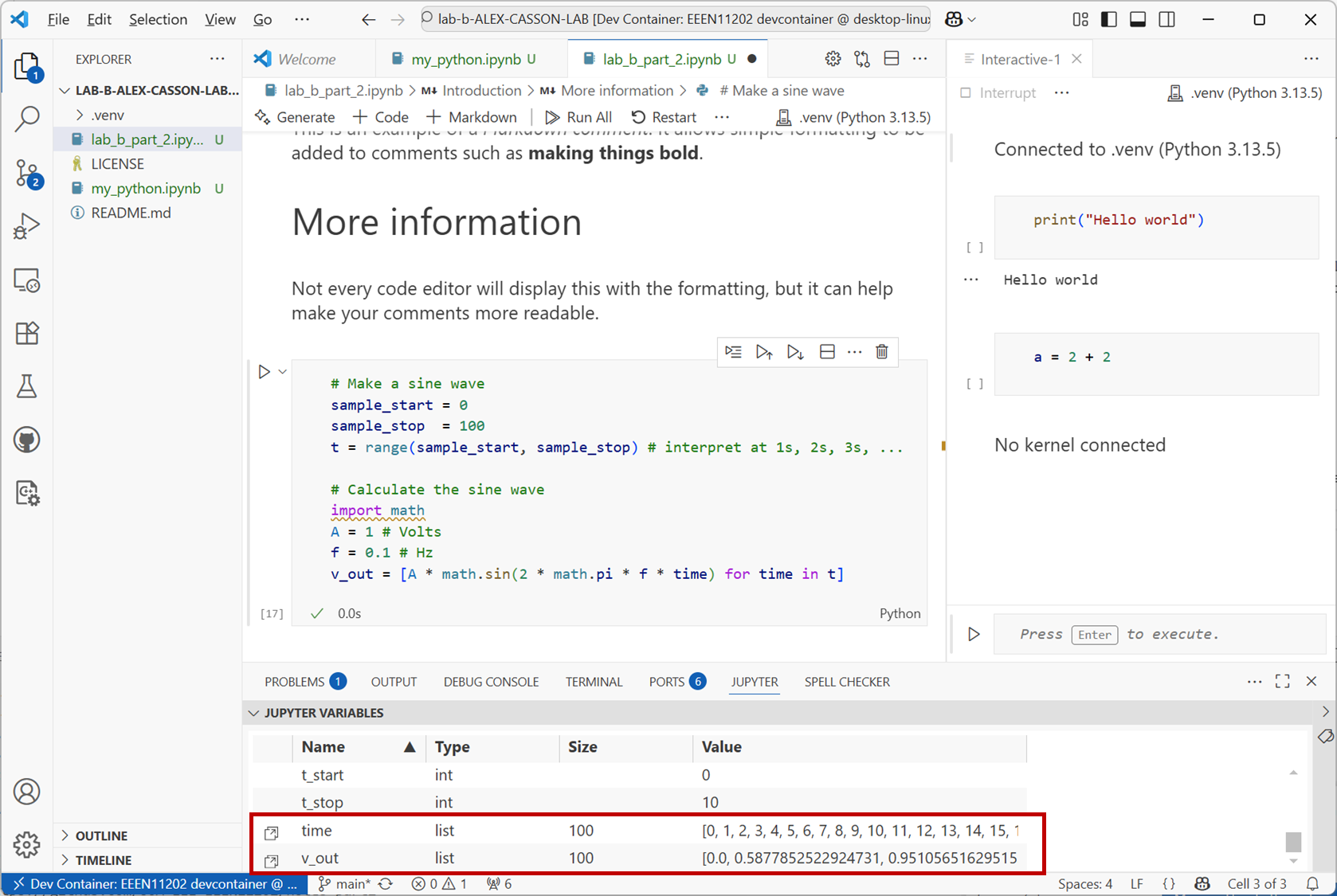Open the Search view in activity bar

[27, 119]
